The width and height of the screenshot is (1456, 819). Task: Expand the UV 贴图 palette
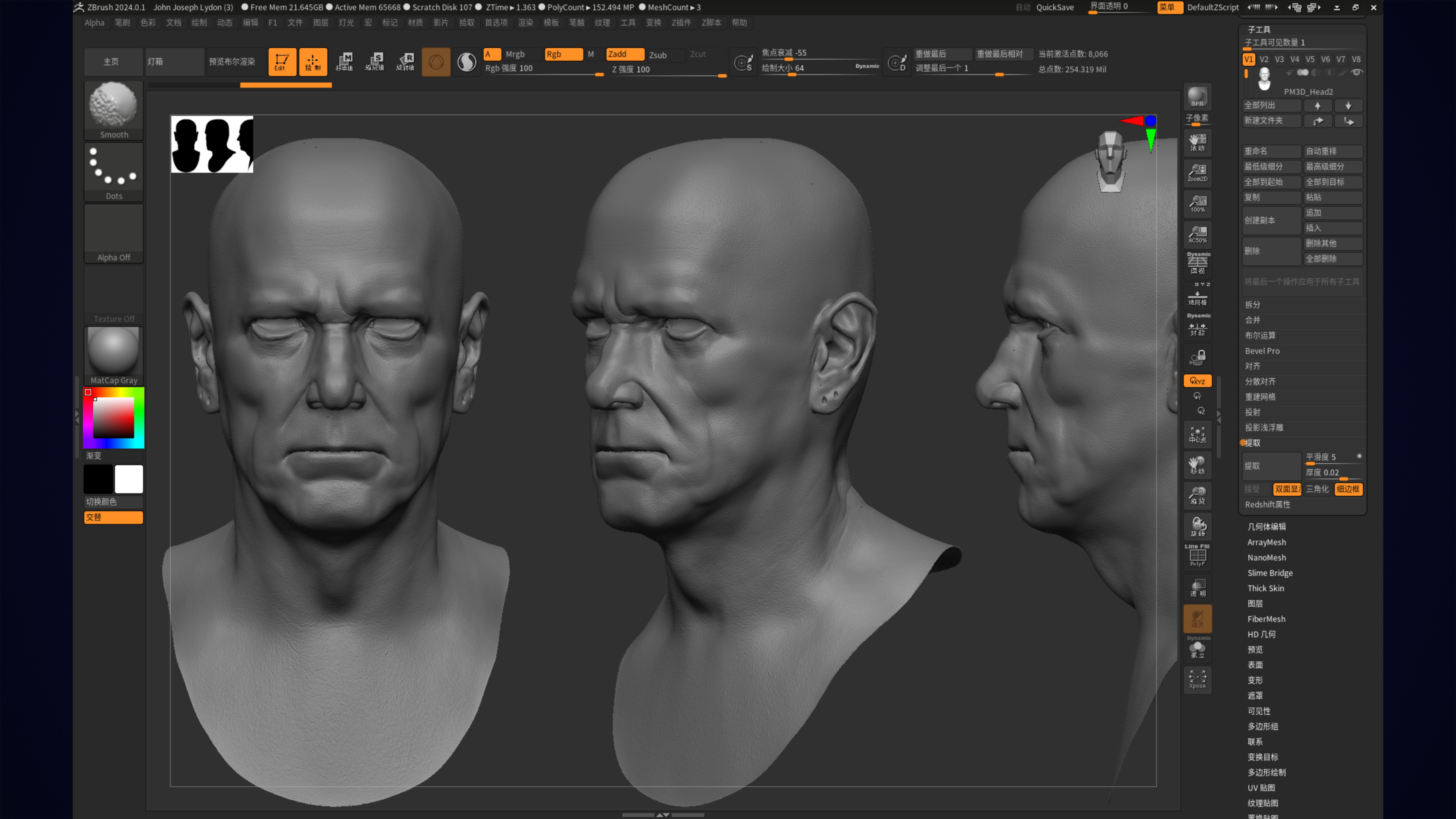[1261, 788]
